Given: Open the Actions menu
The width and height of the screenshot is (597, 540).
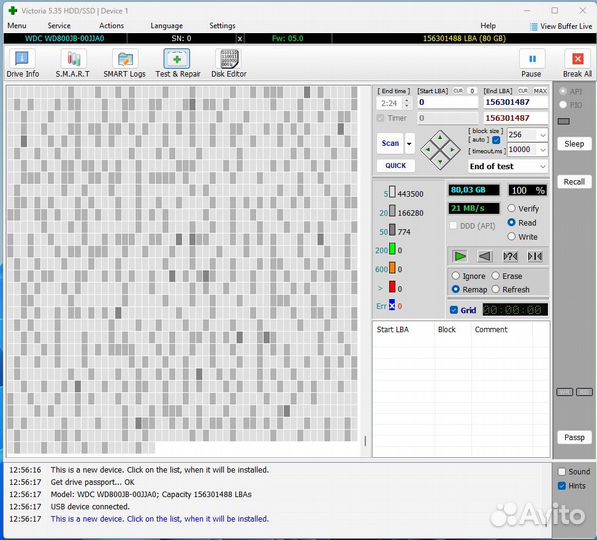Looking at the screenshot, I should click(111, 26).
